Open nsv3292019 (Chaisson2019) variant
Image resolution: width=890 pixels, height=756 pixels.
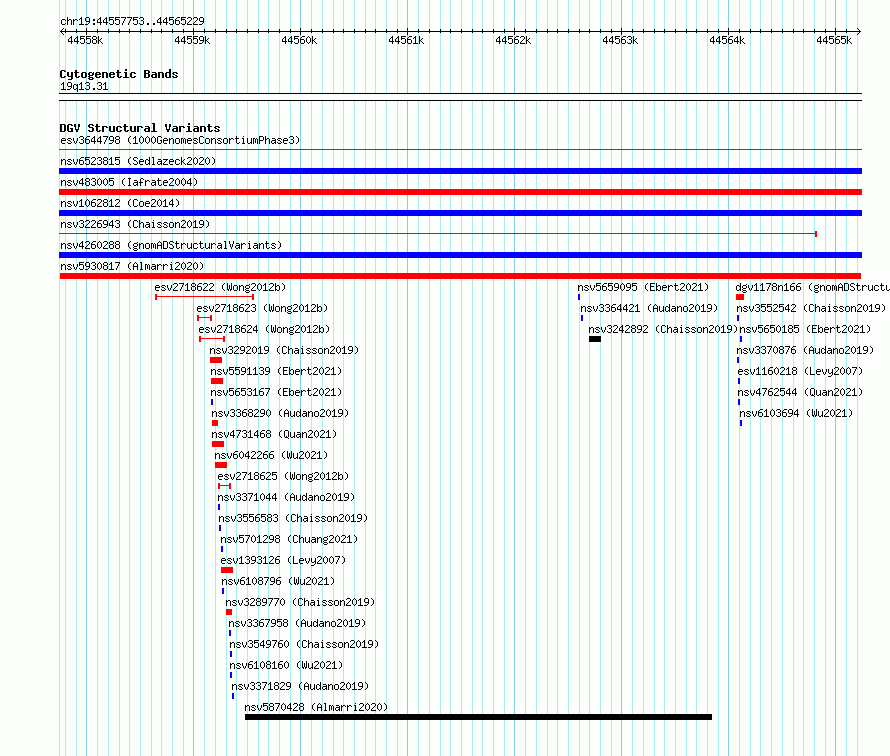click(x=284, y=350)
